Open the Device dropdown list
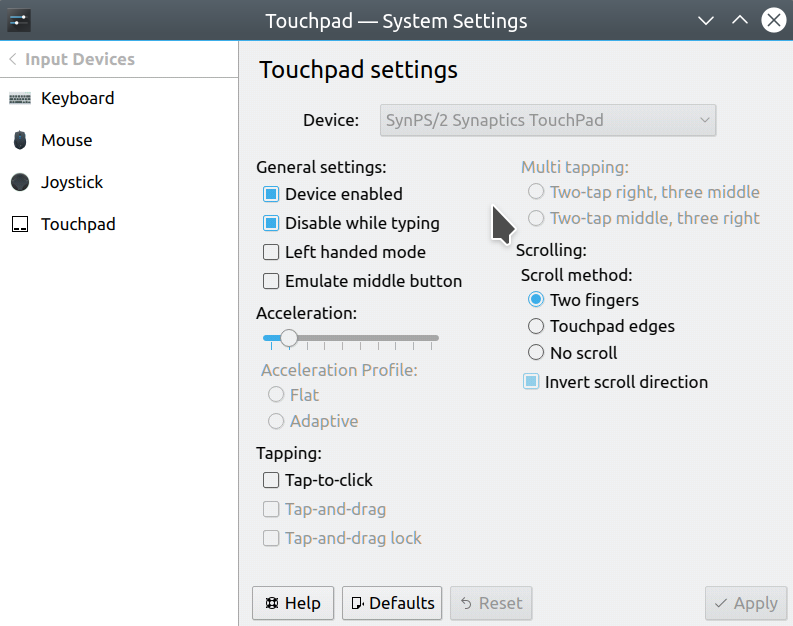Image resolution: width=793 pixels, height=626 pixels. pyautogui.click(x=548, y=120)
